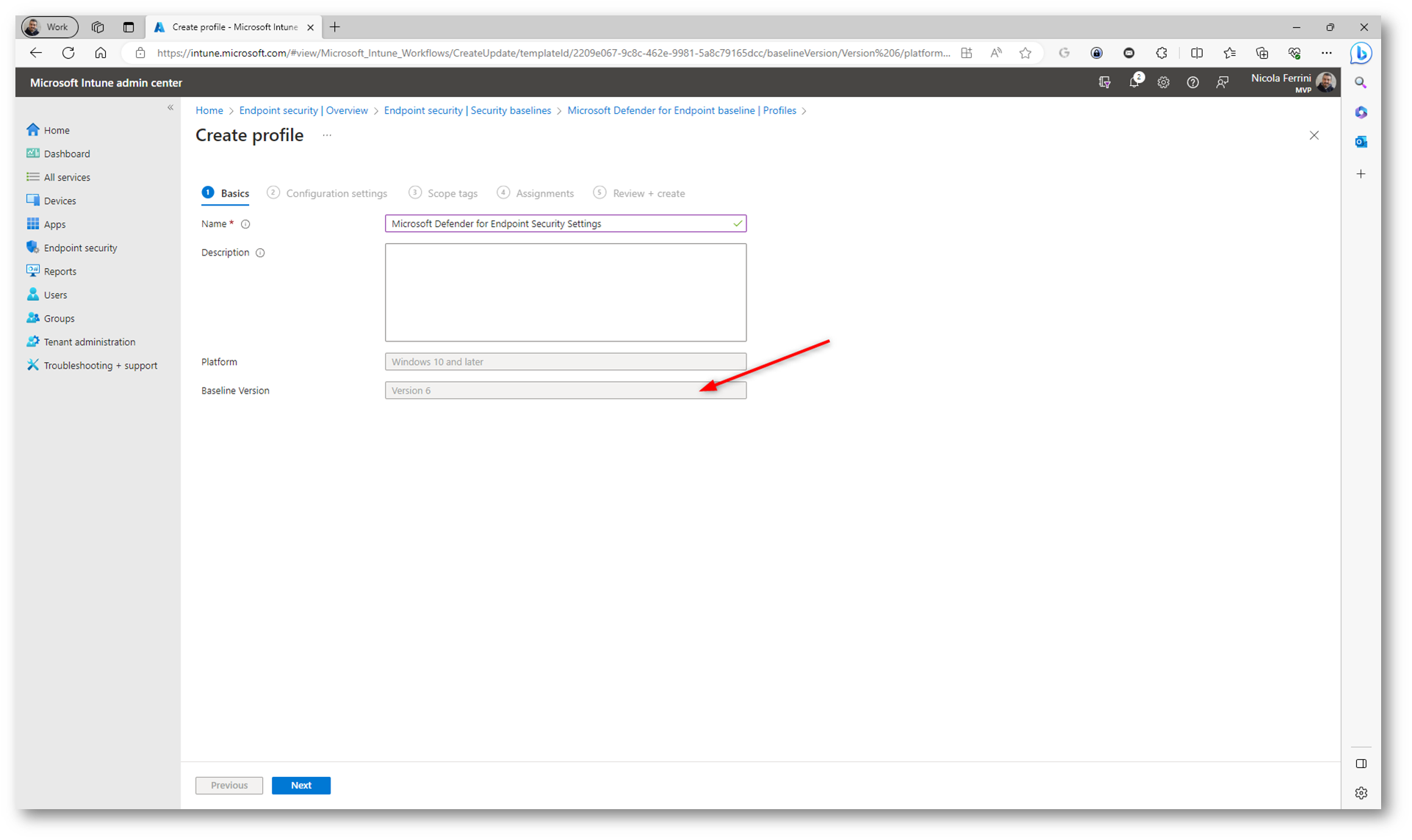Click the Microsoft Intune admin center title
1412x840 pixels.
click(x=106, y=83)
